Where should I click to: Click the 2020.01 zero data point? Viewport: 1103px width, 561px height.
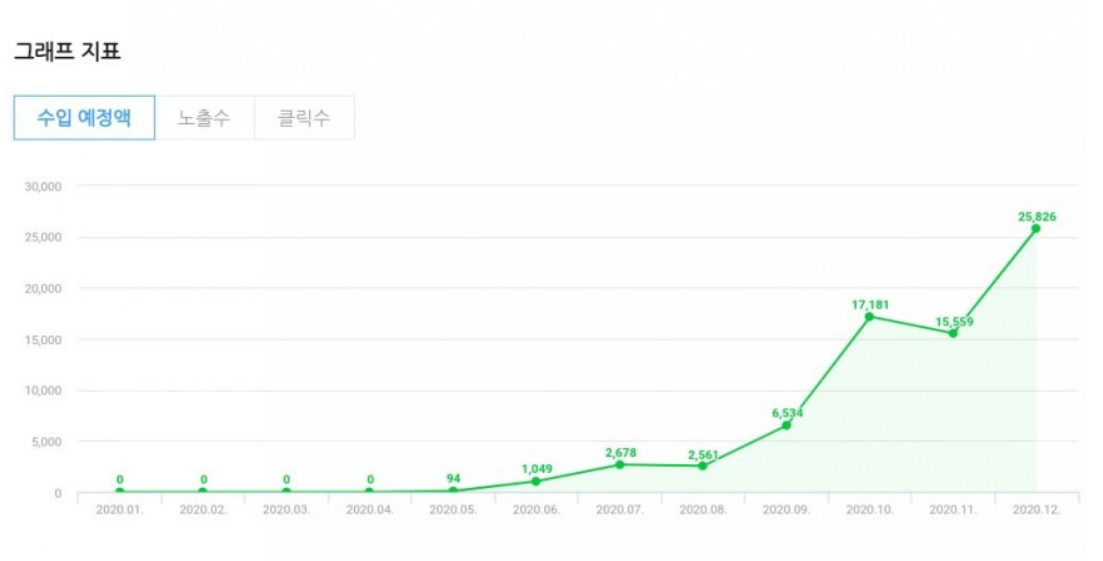coord(120,491)
